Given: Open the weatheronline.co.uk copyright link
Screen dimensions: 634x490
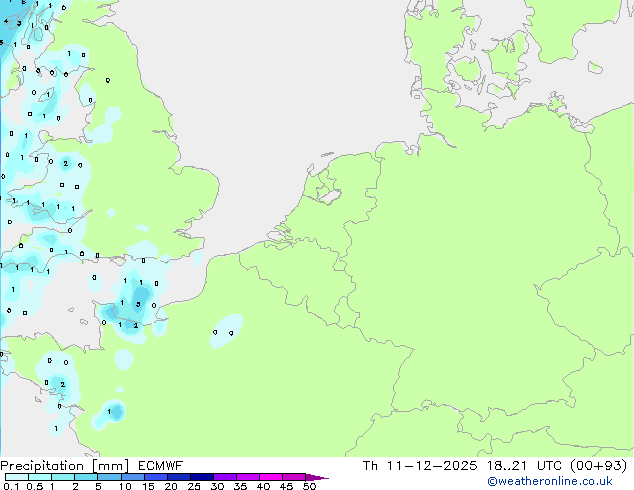Looking at the screenshot, I should coord(549,481).
